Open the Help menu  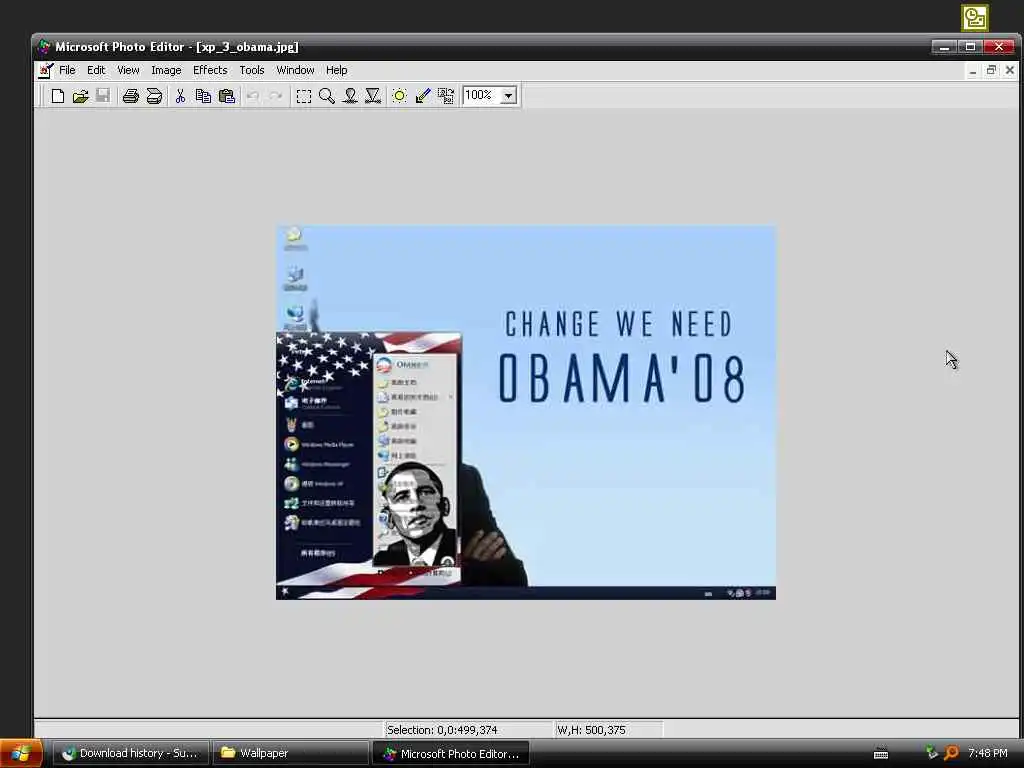click(x=336, y=70)
